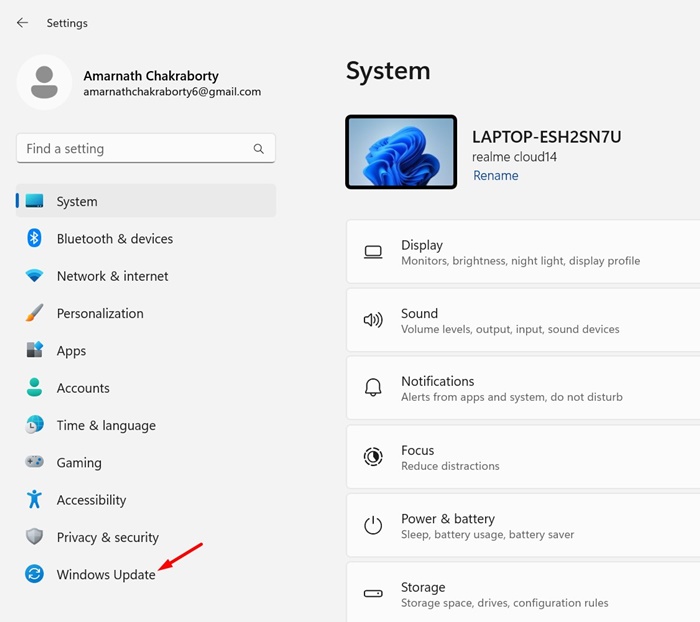
Task: Select Time & language in sidebar
Action: (x=106, y=425)
